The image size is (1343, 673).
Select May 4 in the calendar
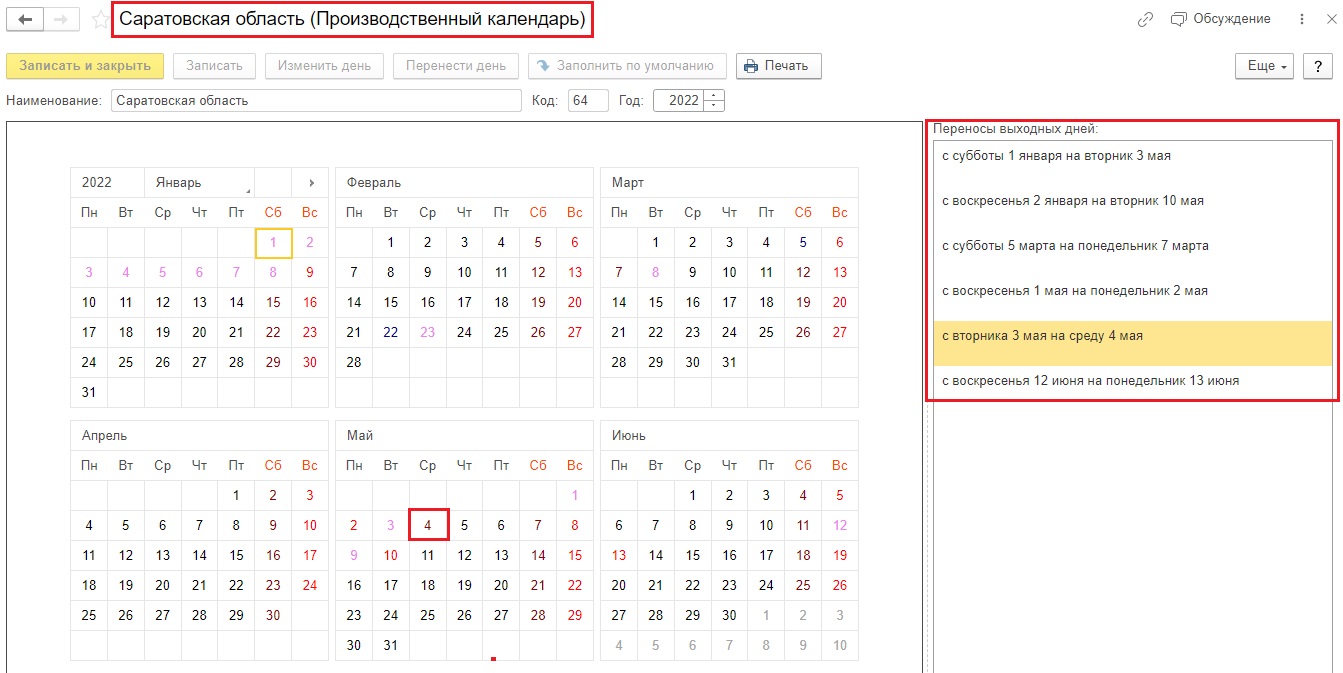click(x=428, y=525)
